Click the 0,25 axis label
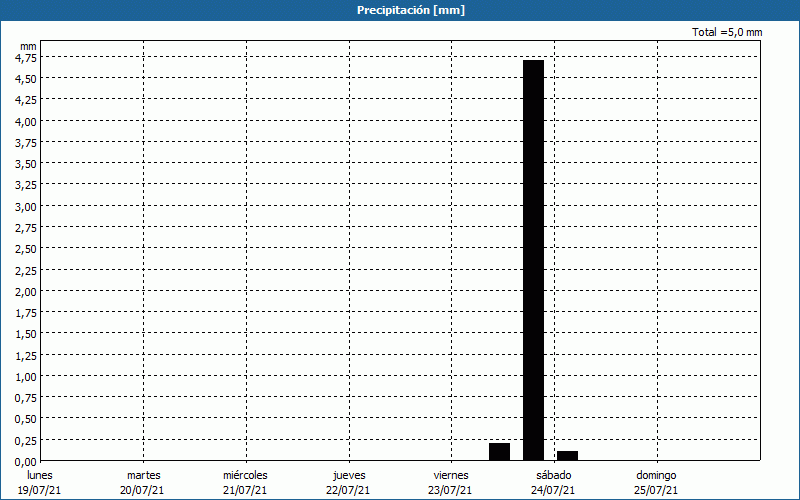The height and width of the screenshot is (500, 800). pos(26,440)
